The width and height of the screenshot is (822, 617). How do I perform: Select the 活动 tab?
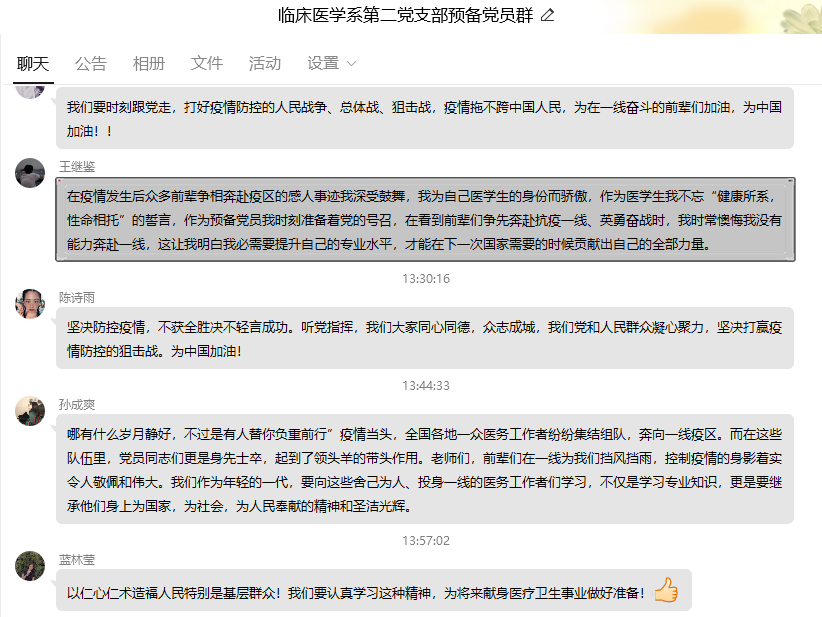coord(265,64)
